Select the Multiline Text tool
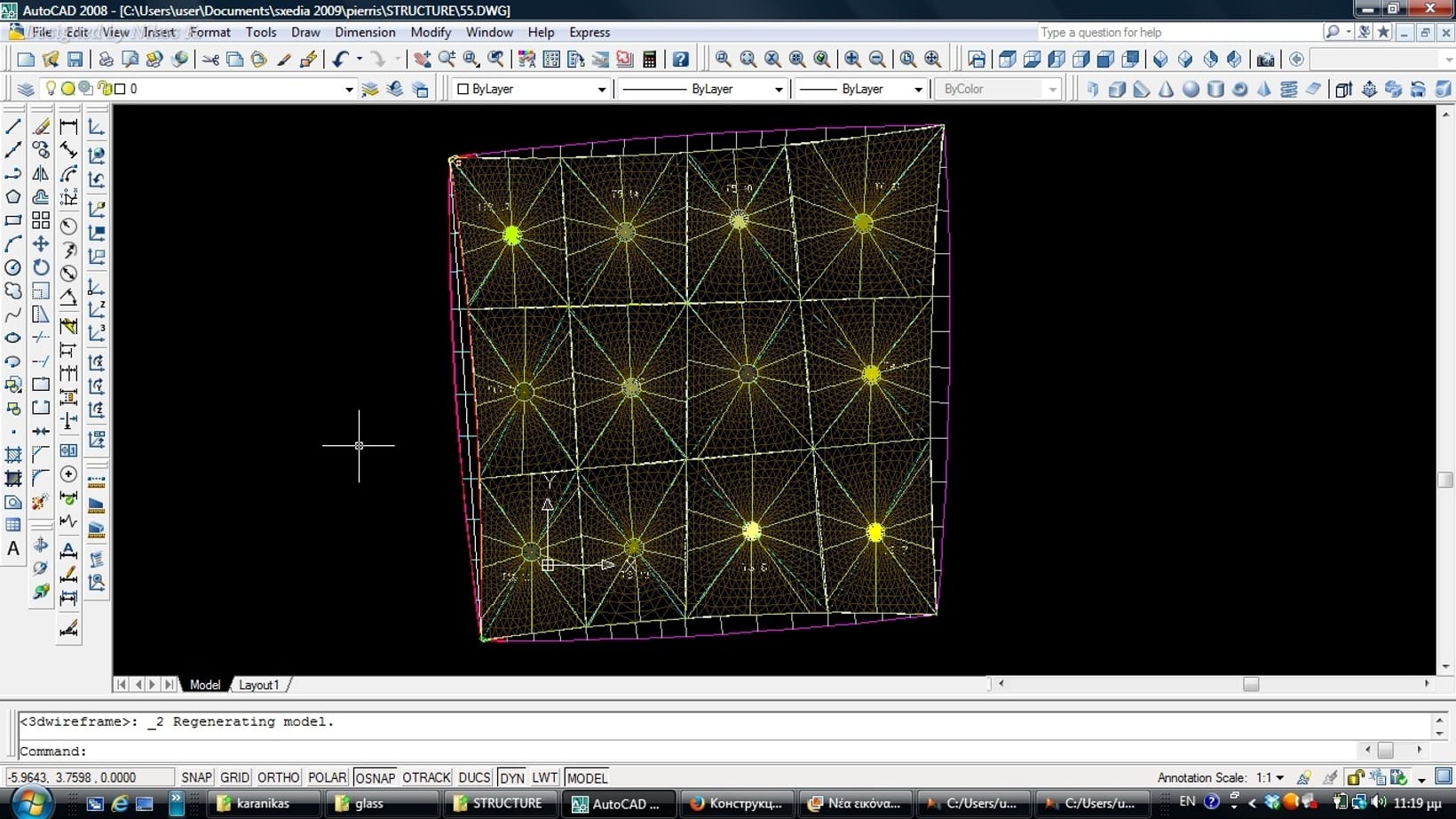 tap(13, 549)
